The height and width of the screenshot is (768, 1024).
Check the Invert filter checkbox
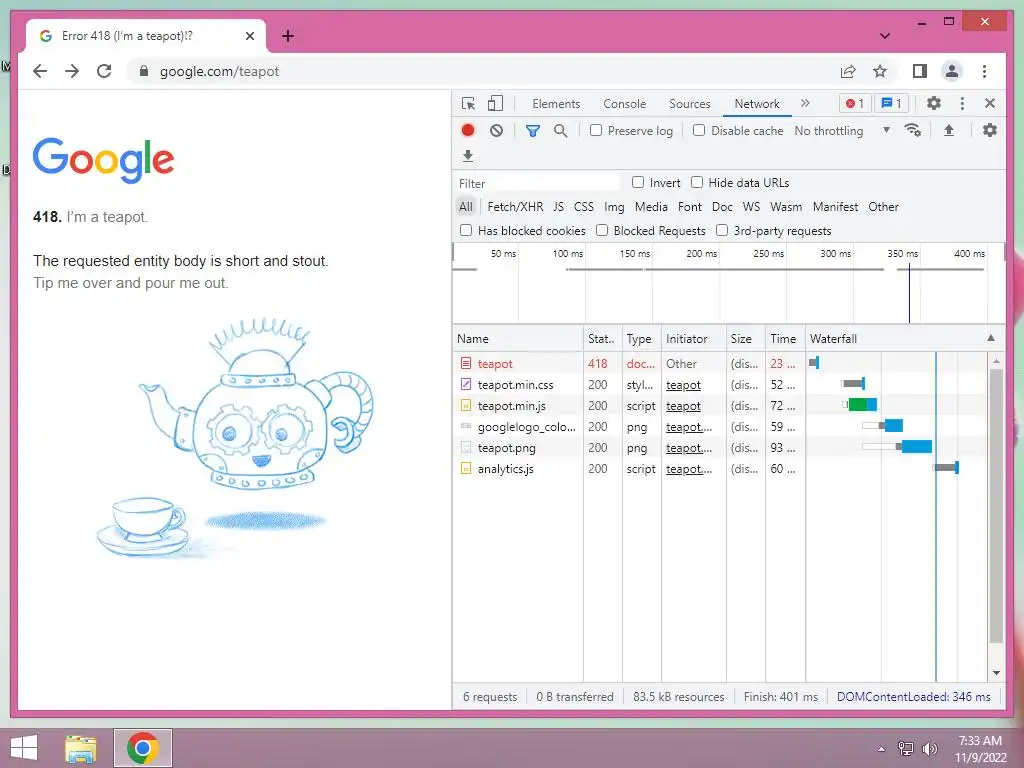coord(638,182)
